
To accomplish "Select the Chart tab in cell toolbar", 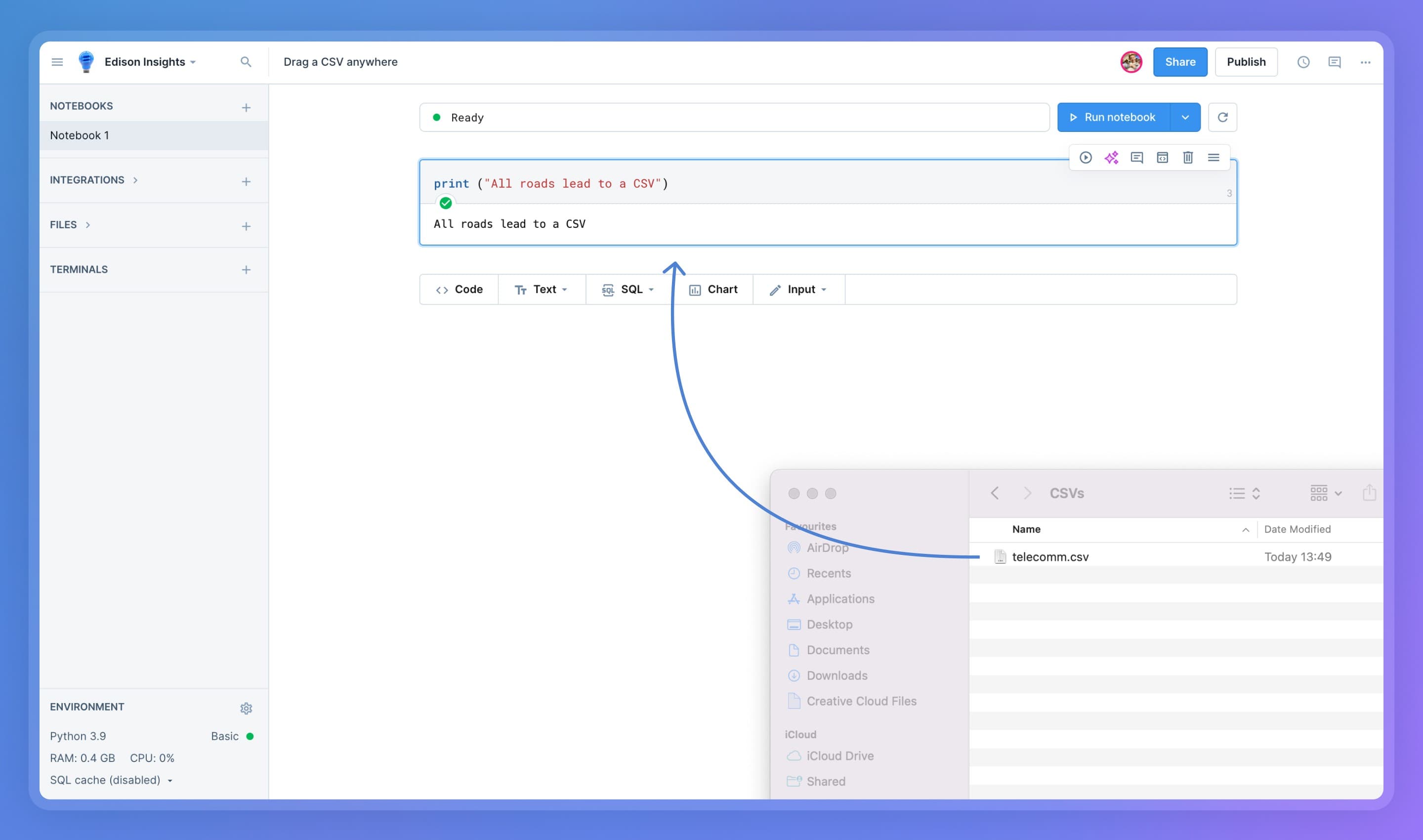I will coord(712,289).
